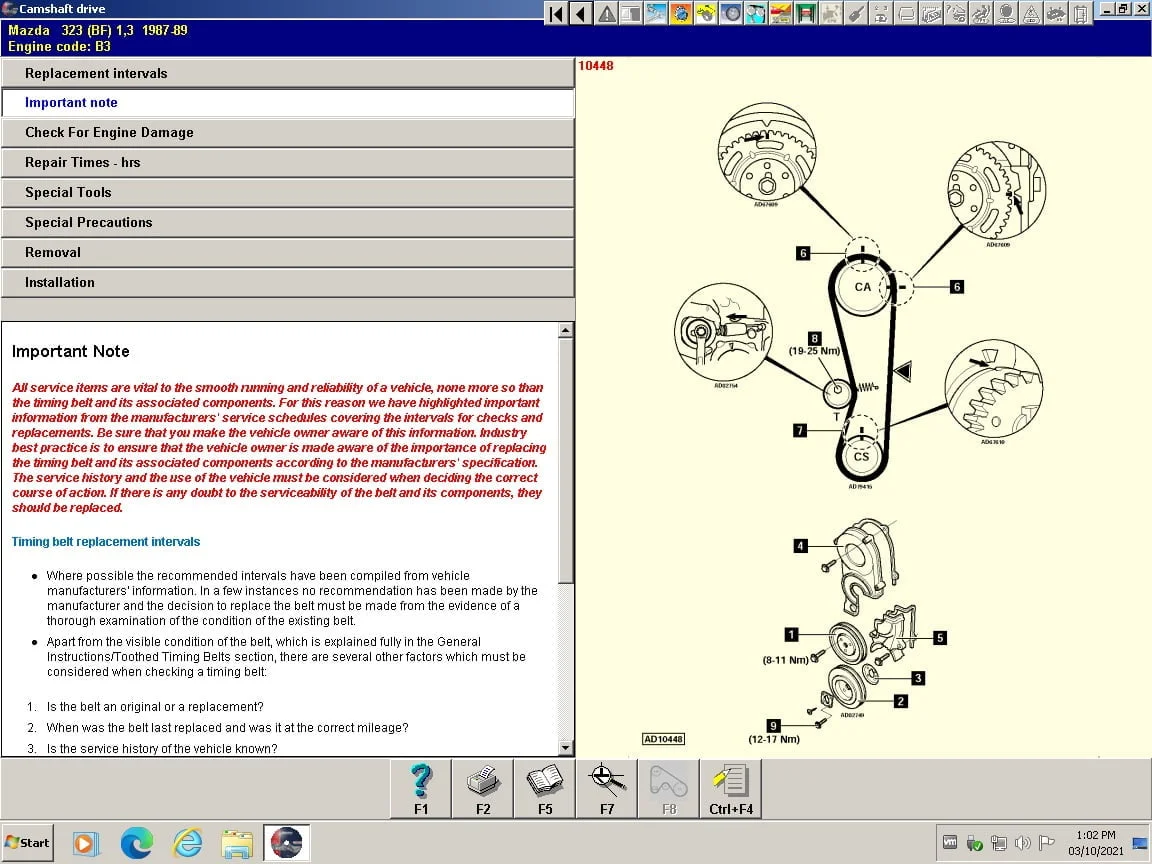
Task: Open help with the F1 question mark icon
Action: (421, 787)
